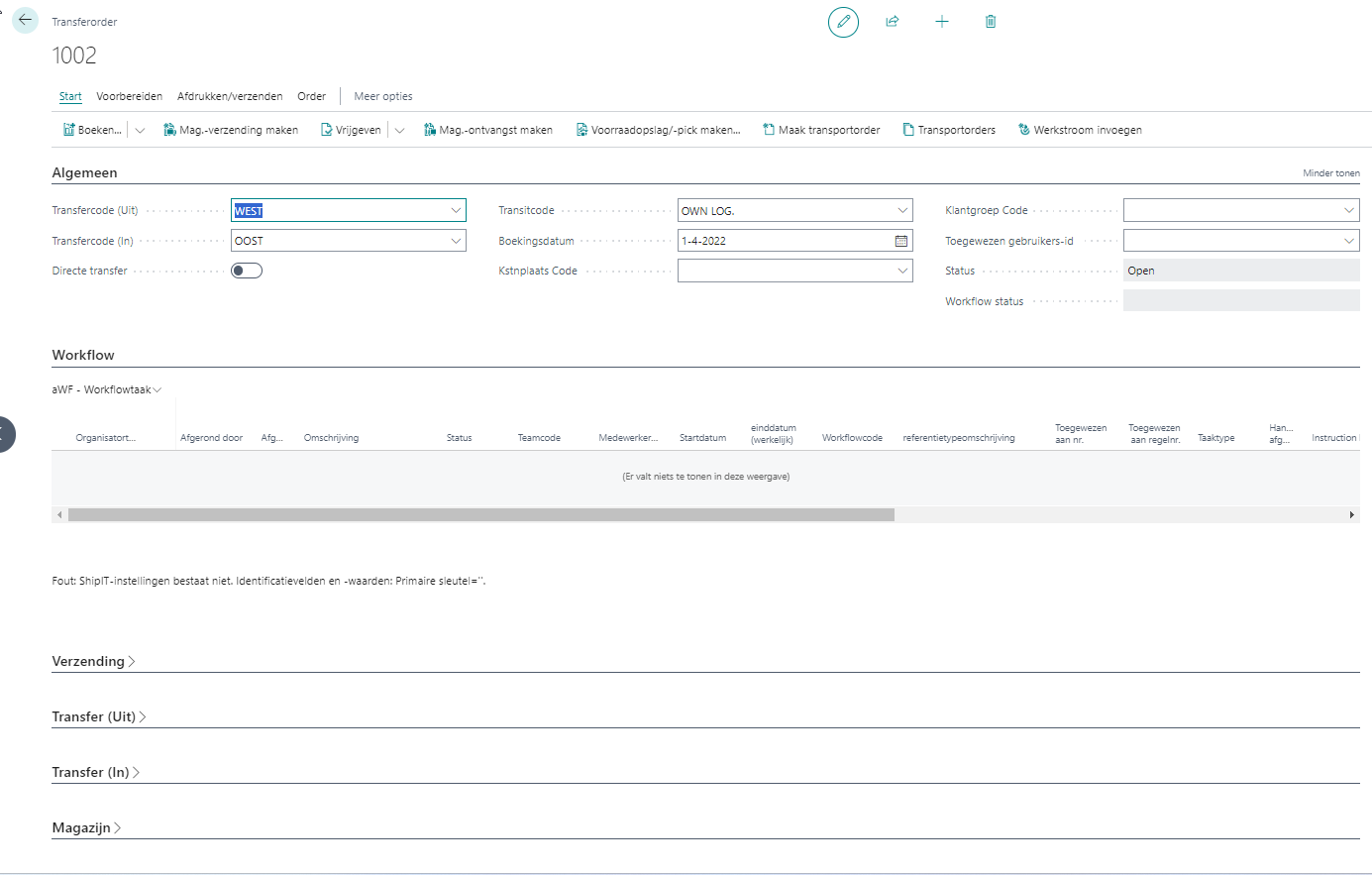Click Voorraadopslag/-pick maken...
The height and width of the screenshot is (875, 1372).
pos(659,130)
